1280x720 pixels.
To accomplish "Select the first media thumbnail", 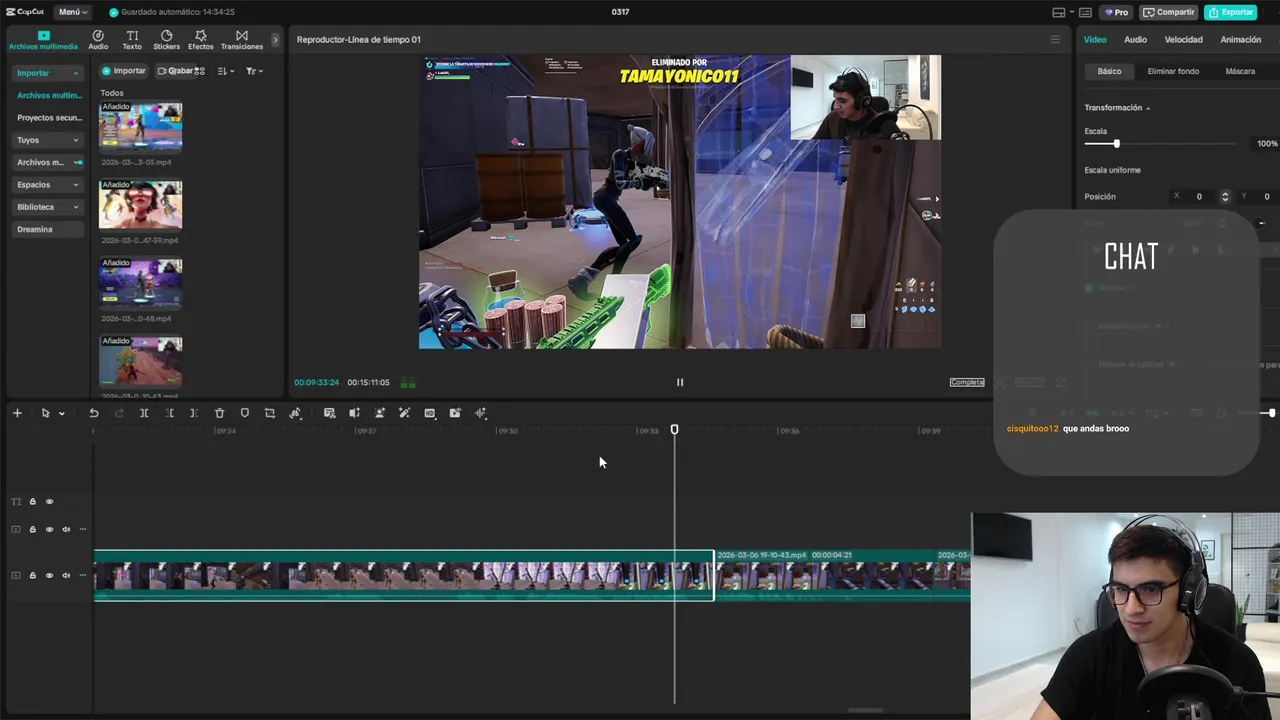I will click(x=140, y=127).
